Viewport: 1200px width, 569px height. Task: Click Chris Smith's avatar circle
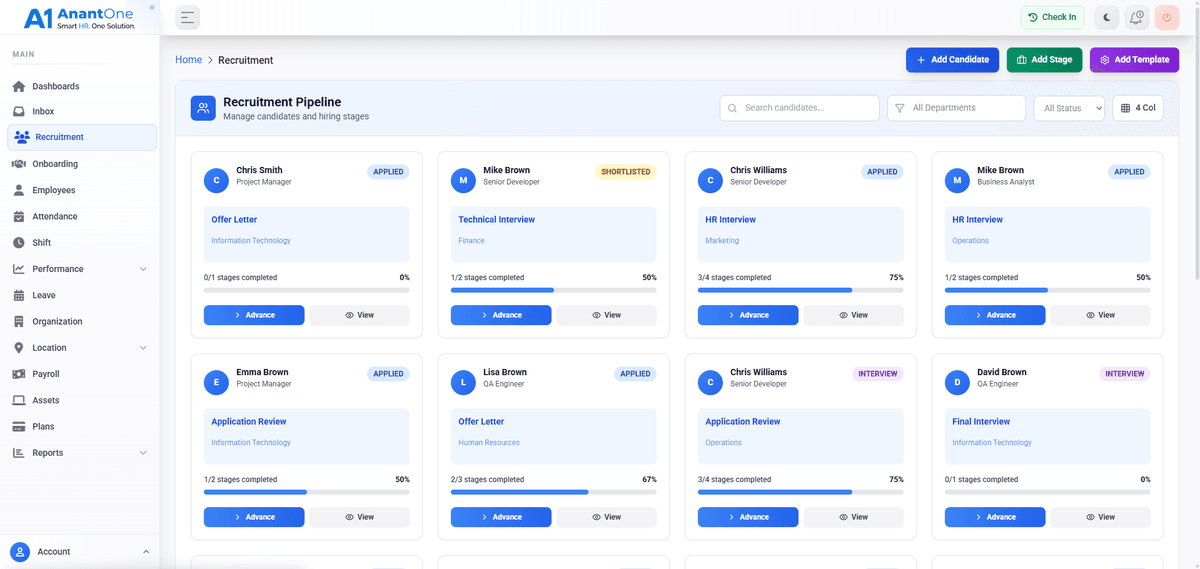[x=216, y=181]
